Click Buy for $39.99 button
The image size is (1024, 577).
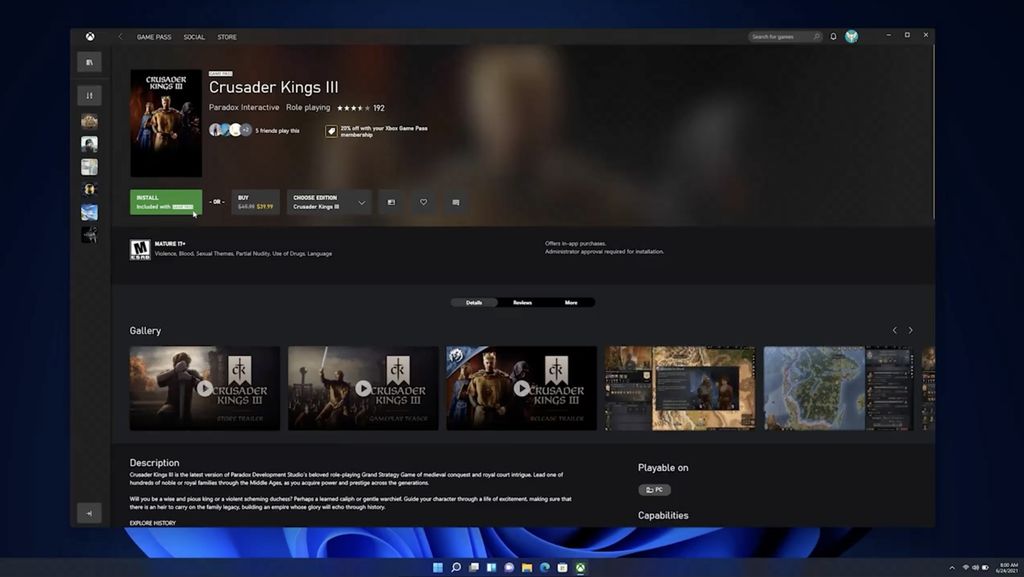(x=255, y=202)
